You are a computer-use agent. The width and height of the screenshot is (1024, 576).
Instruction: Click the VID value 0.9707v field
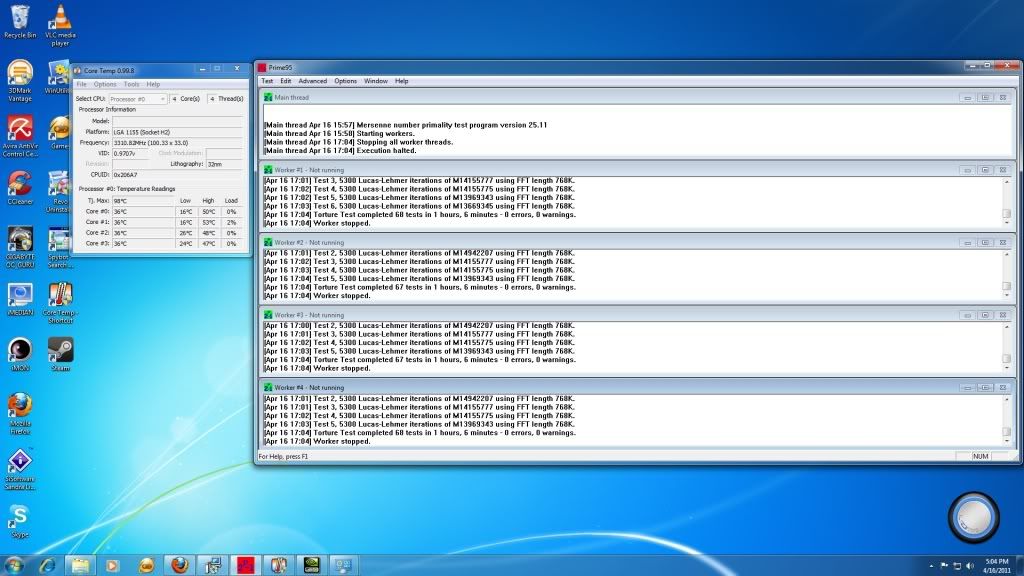click(130, 153)
